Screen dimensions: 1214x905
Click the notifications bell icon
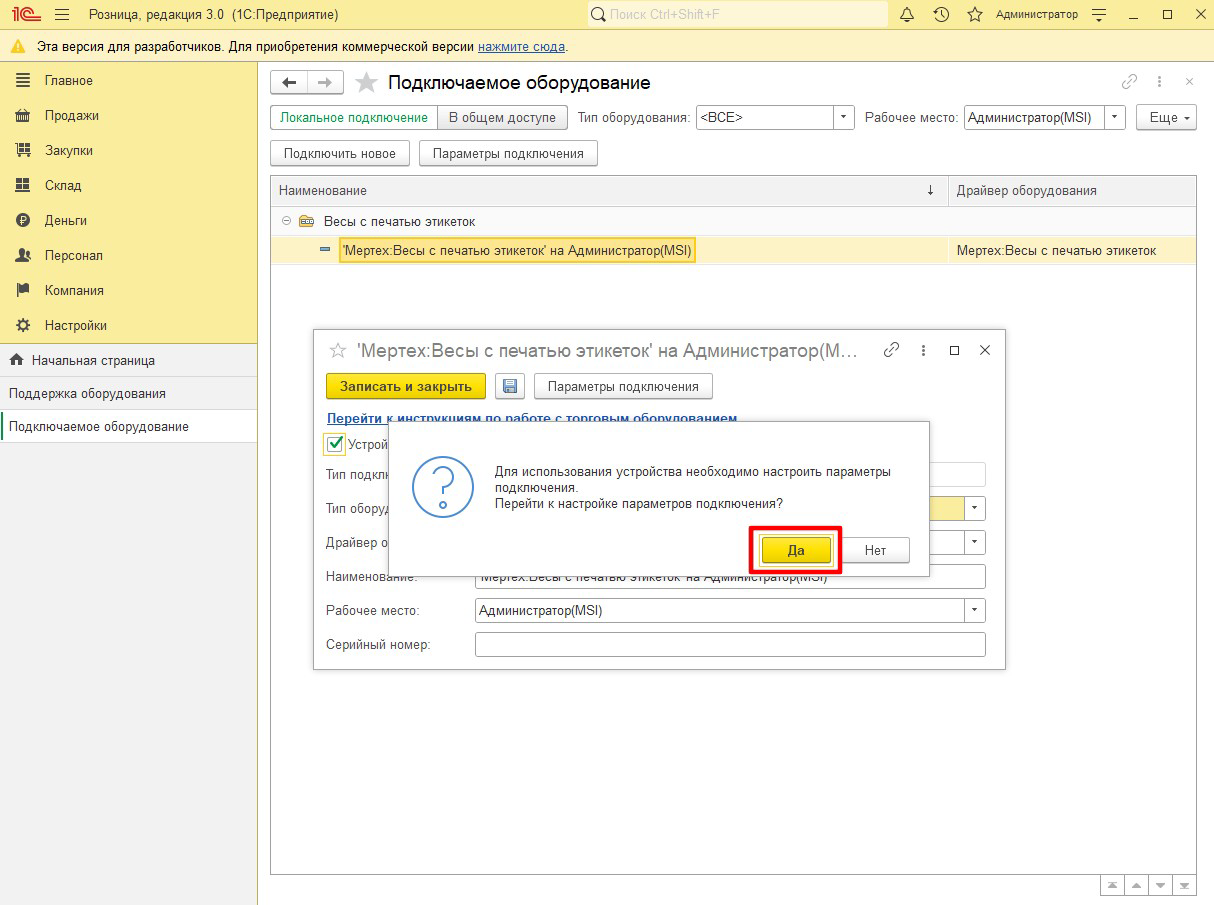coord(907,15)
